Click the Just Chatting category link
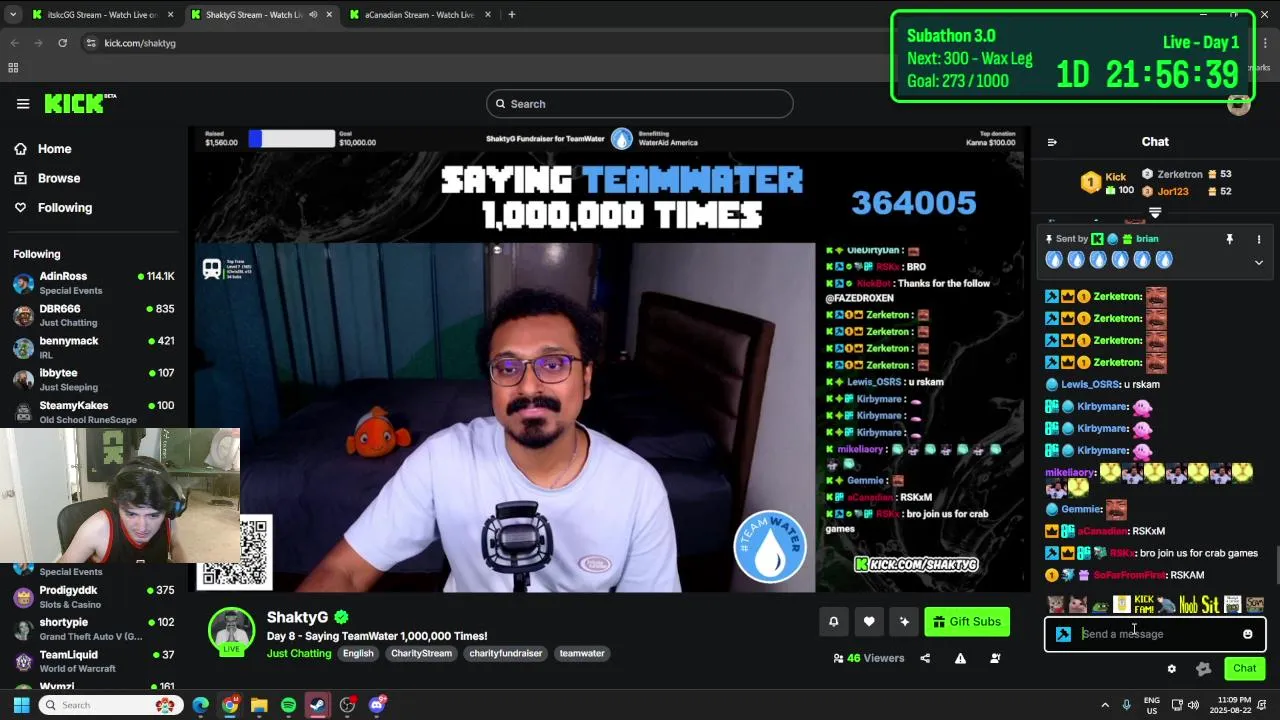The image size is (1280, 720). pyautogui.click(x=299, y=654)
